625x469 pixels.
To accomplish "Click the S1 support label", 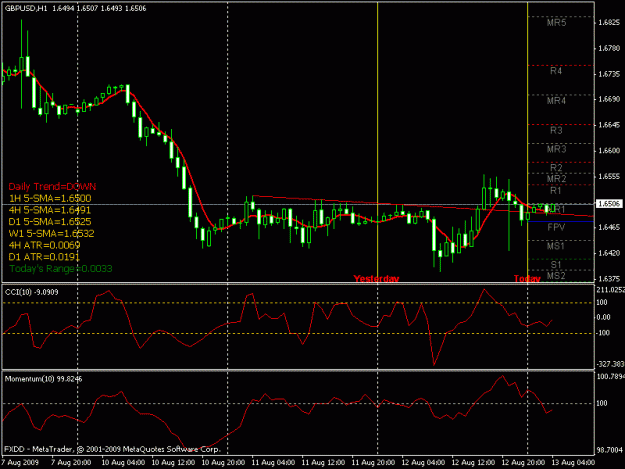I will (x=556, y=265).
